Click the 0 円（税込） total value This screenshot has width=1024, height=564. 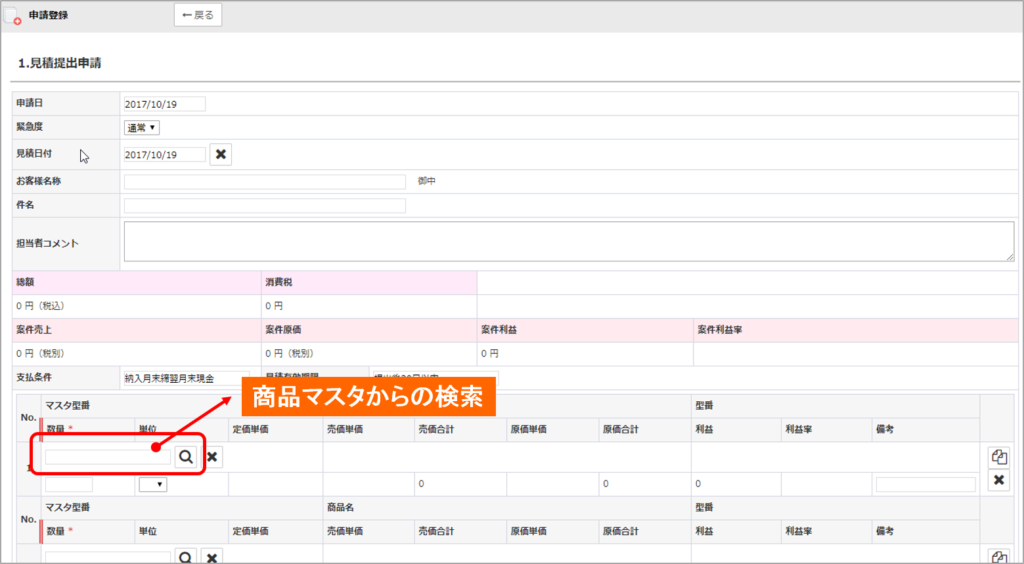(x=40, y=306)
